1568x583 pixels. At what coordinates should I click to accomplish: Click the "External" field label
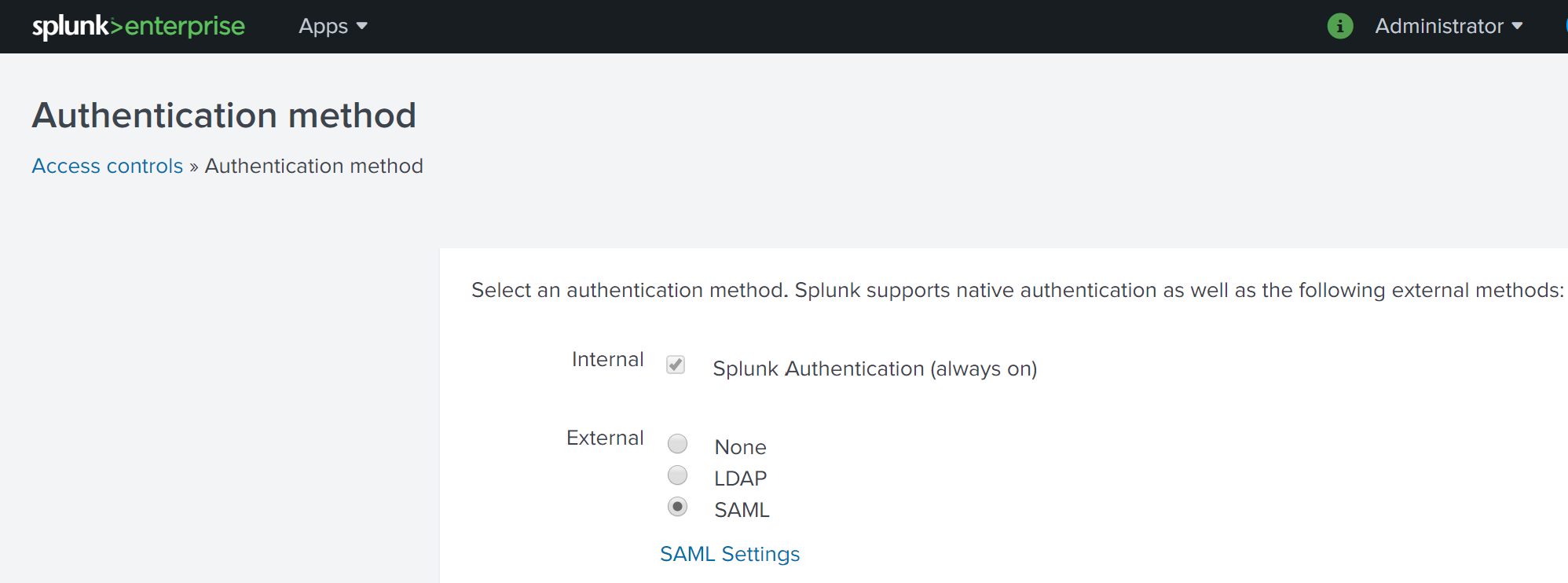(x=605, y=438)
